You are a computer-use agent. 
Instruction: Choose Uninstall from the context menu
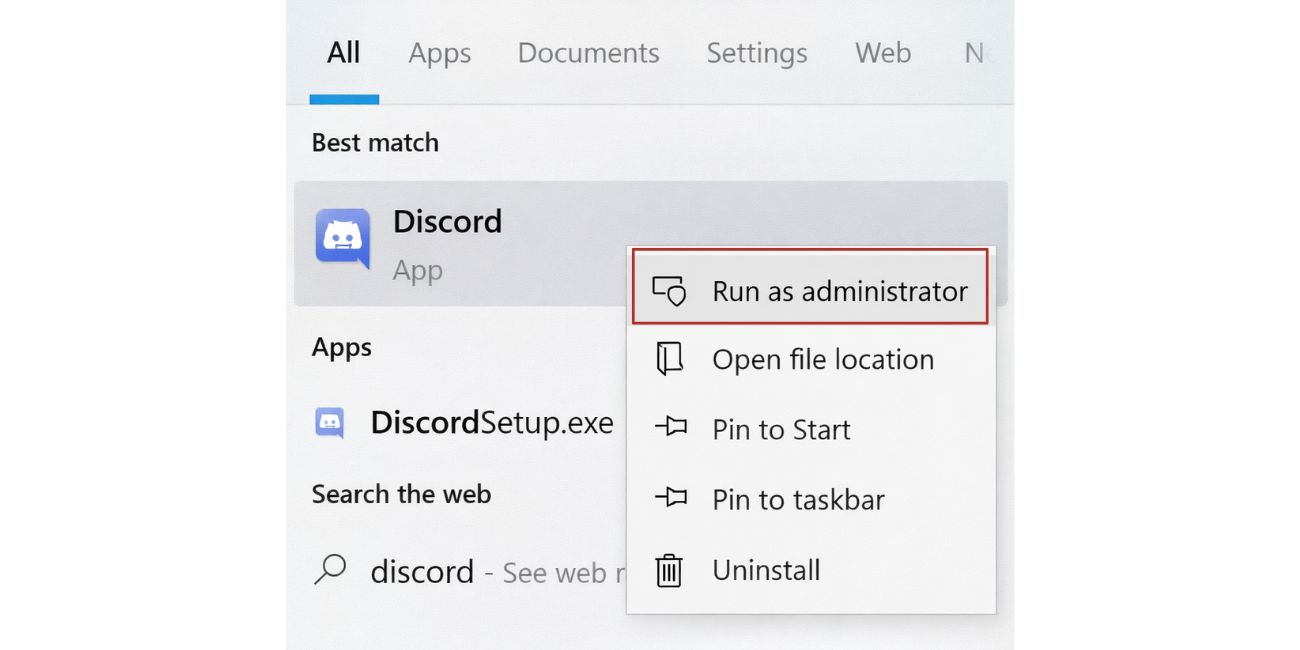click(766, 570)
